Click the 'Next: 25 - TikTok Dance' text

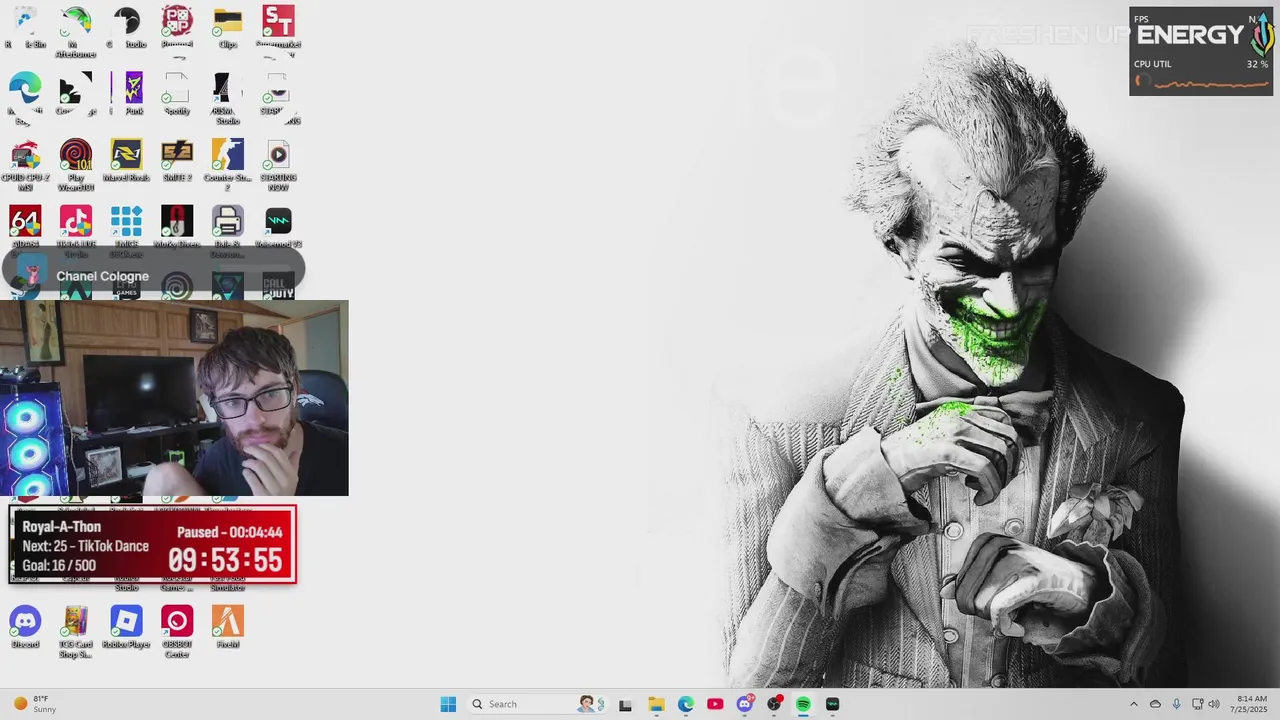click(x=85, y=546)
